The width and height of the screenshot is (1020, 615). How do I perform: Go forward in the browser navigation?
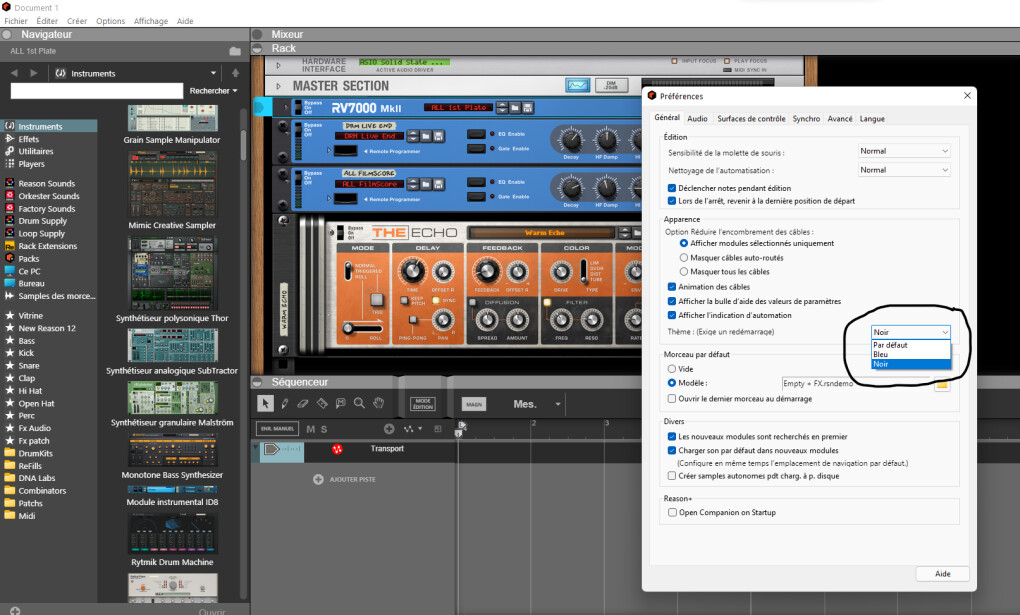[x=34, y=73]
